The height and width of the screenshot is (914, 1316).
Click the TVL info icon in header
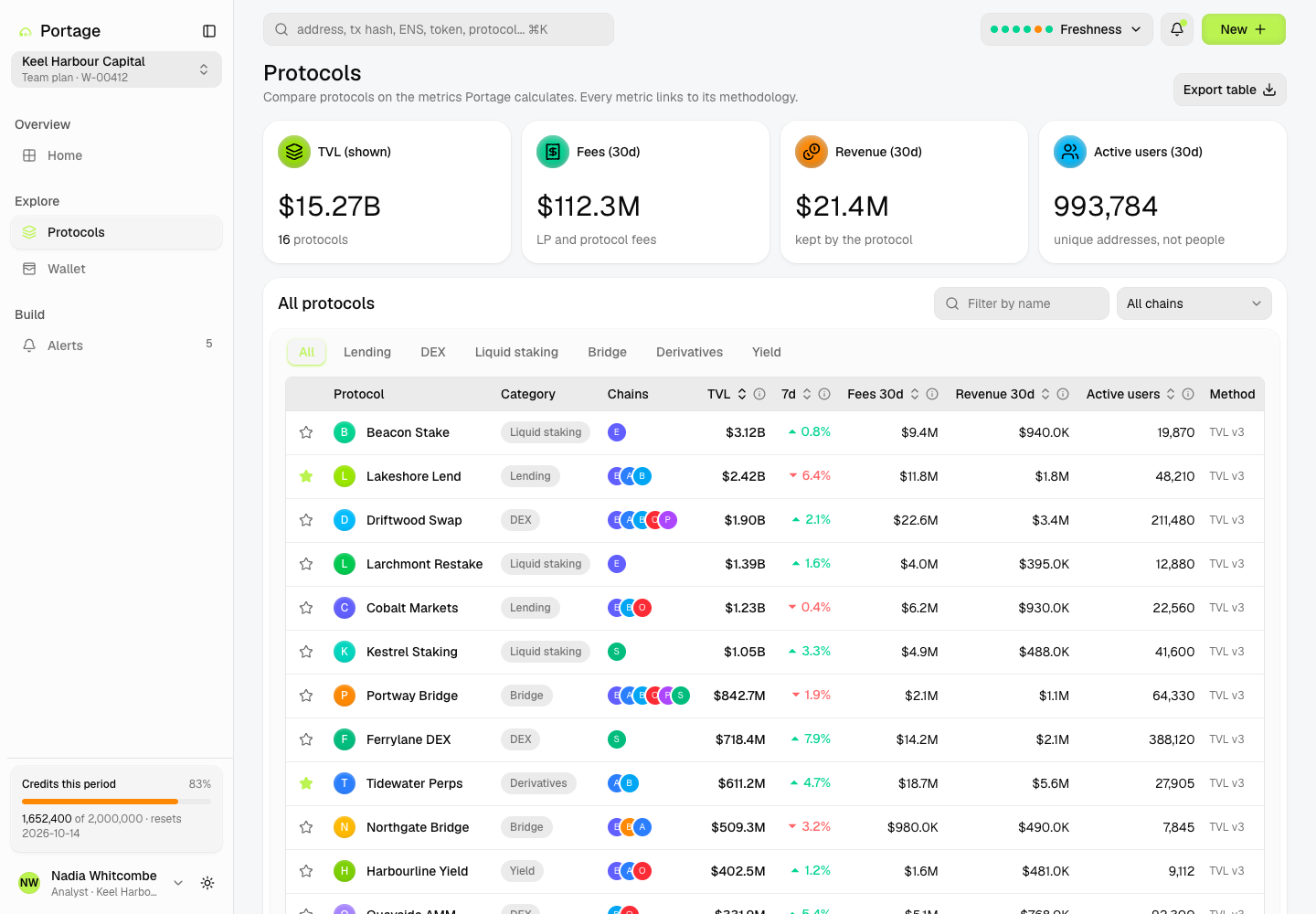point(759,394)
